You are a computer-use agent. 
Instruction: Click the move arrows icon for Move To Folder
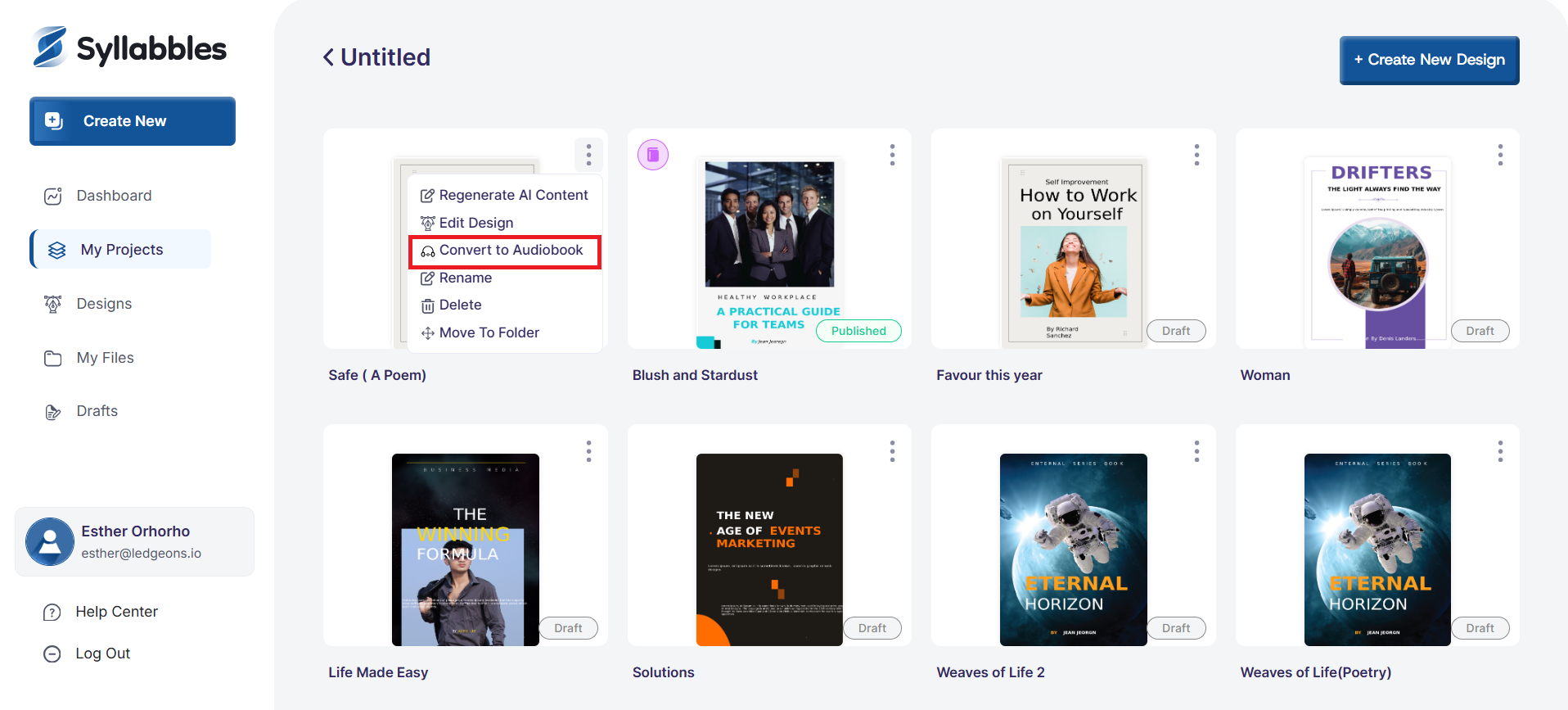[x=428, y=333]
